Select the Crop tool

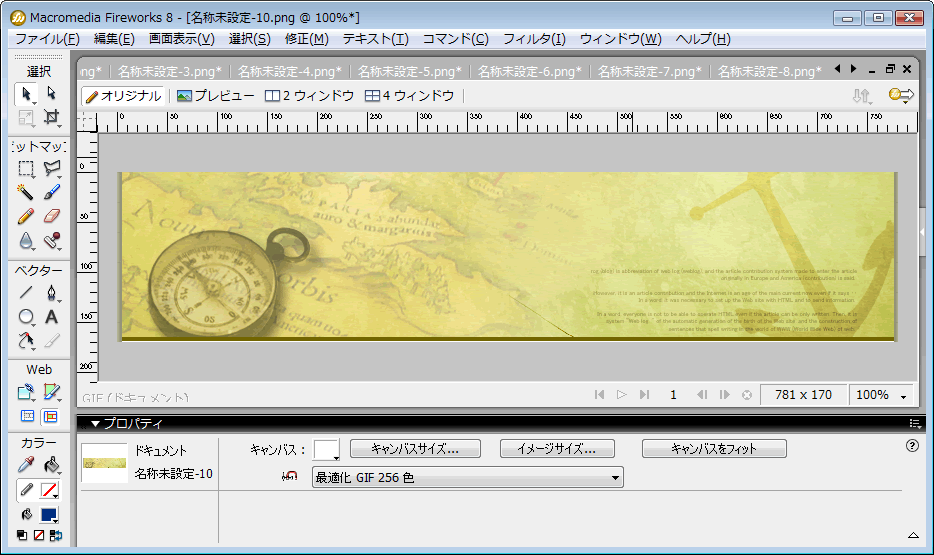click(x=52, y=118)
